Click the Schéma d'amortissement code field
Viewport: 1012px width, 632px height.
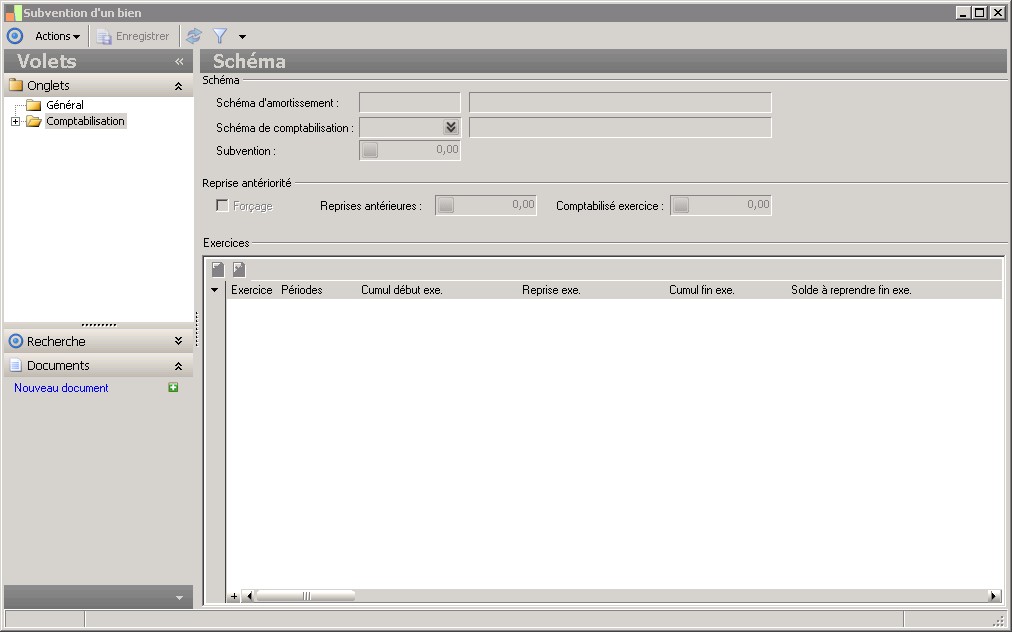409,103
